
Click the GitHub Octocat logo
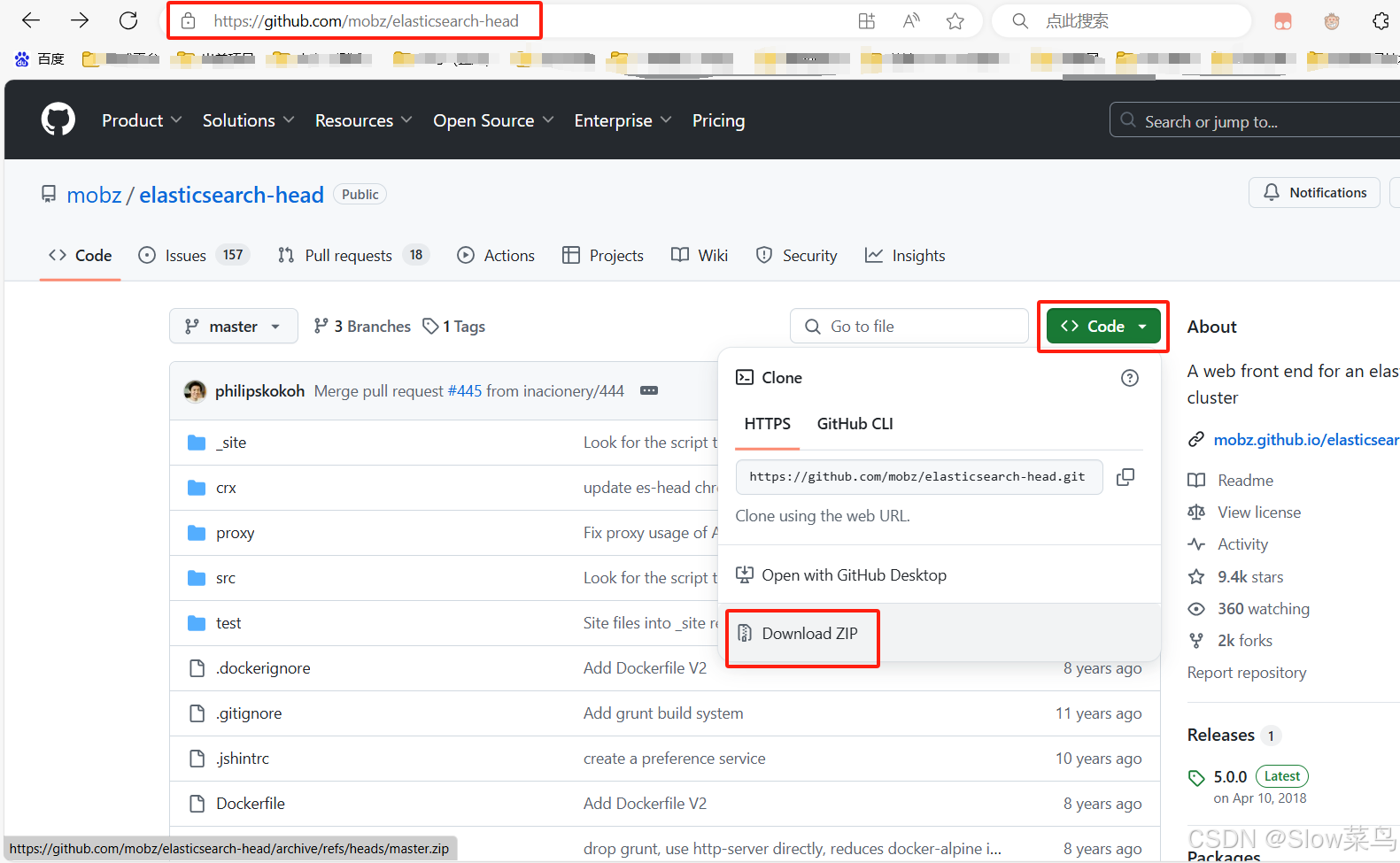pyautogui.click(x=58, y=119)
